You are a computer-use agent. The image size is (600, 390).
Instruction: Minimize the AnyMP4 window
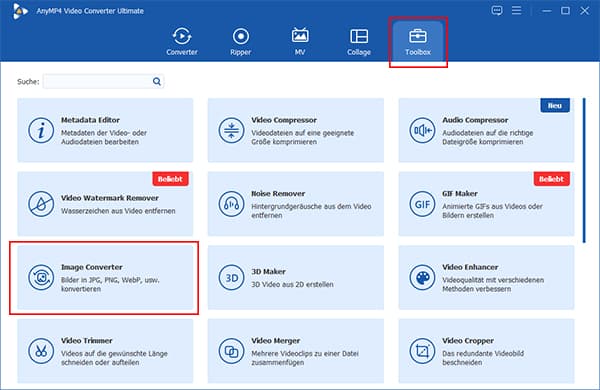[x=547, y=11]
